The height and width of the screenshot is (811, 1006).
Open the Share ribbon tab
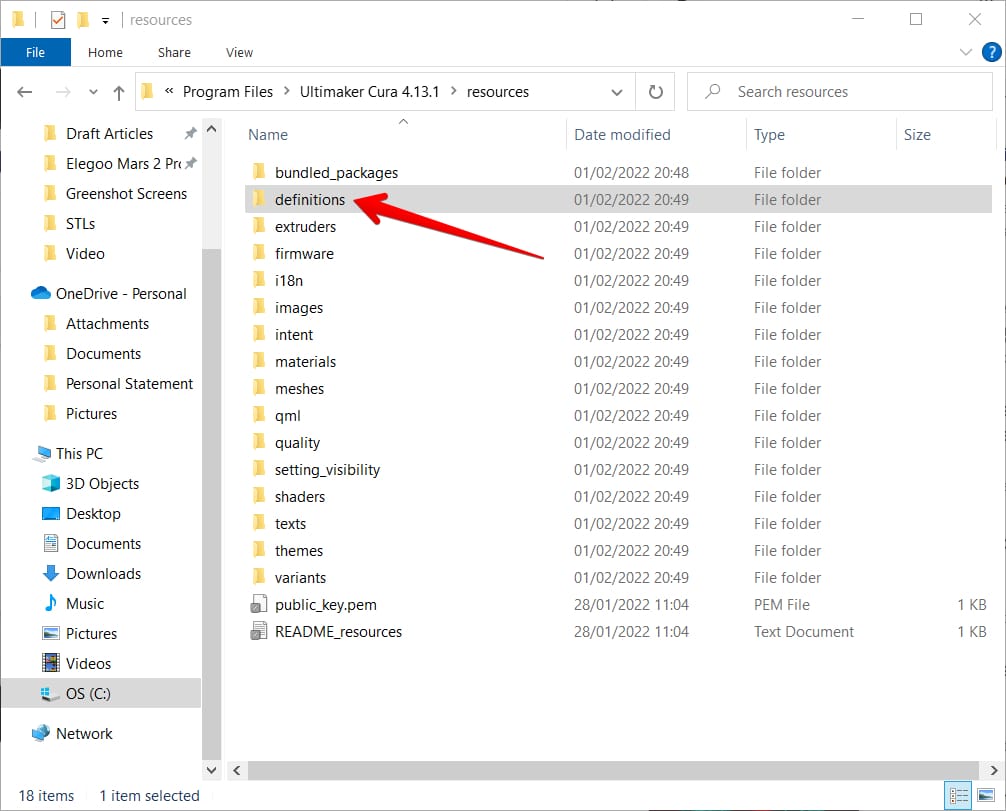(174, 52)
